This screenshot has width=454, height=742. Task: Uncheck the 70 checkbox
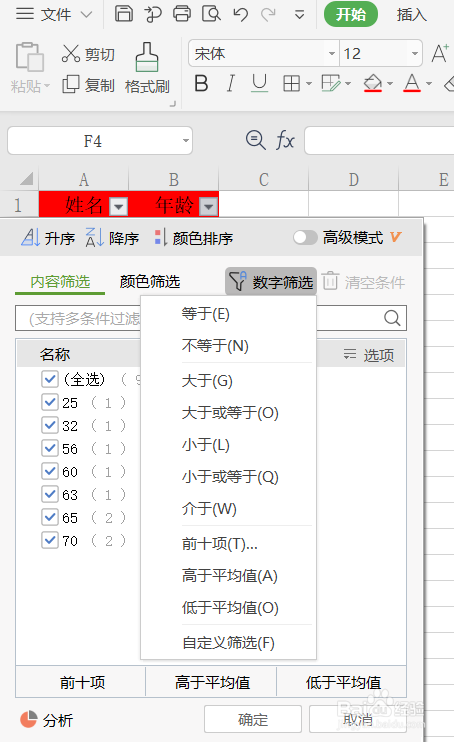click(x=50, y=540)
